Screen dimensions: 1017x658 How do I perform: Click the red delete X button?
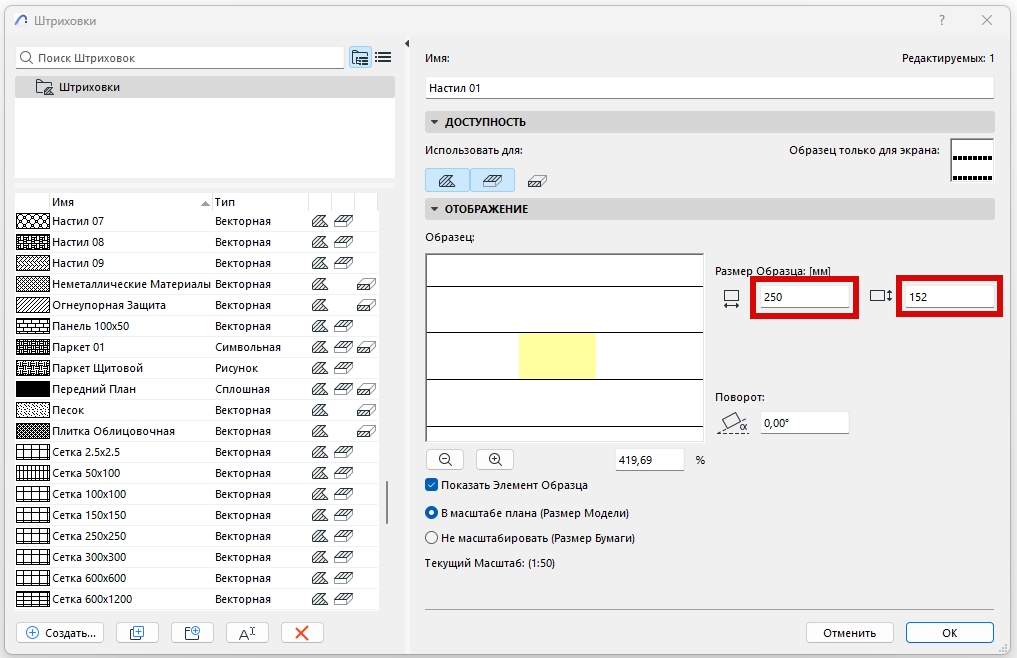(302, 633)
